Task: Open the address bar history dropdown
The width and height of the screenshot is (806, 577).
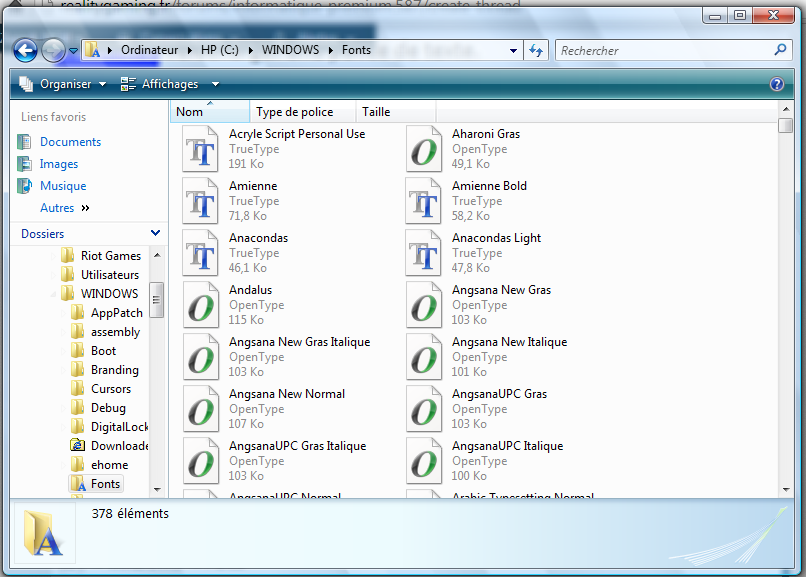Action: (x=513, y=51)
